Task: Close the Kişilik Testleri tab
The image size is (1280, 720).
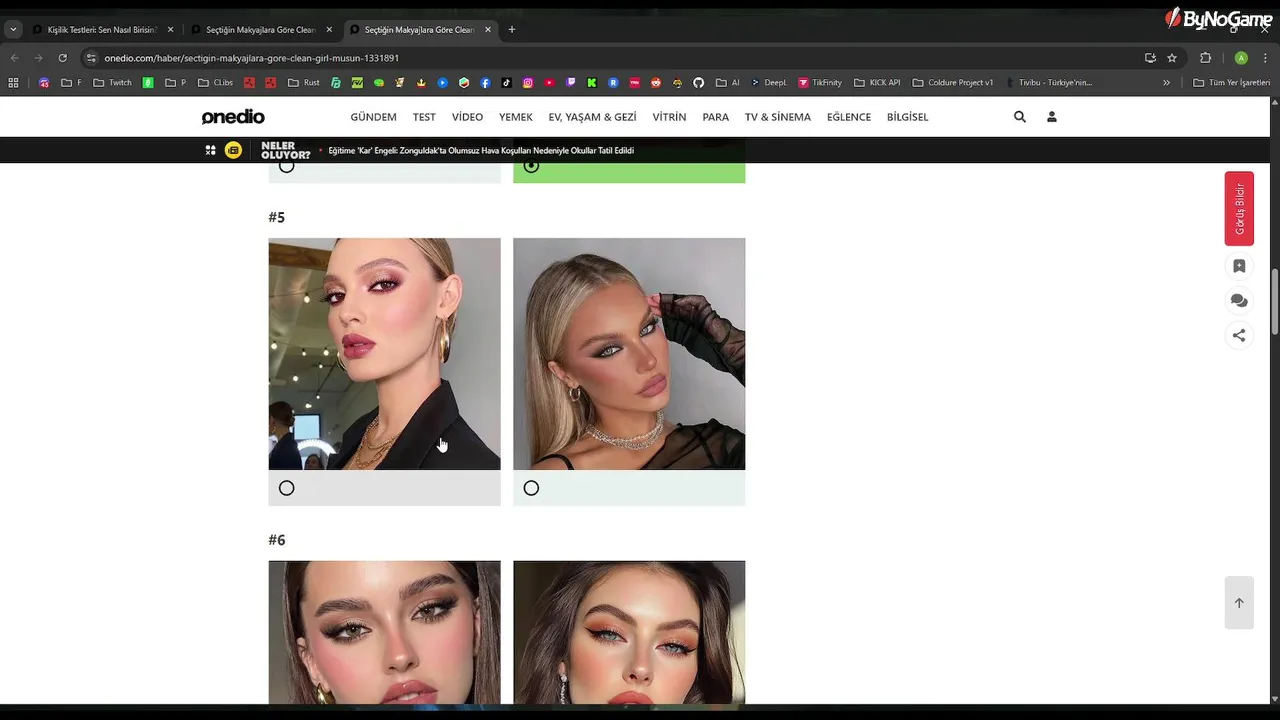Action: tap(170, 29)
